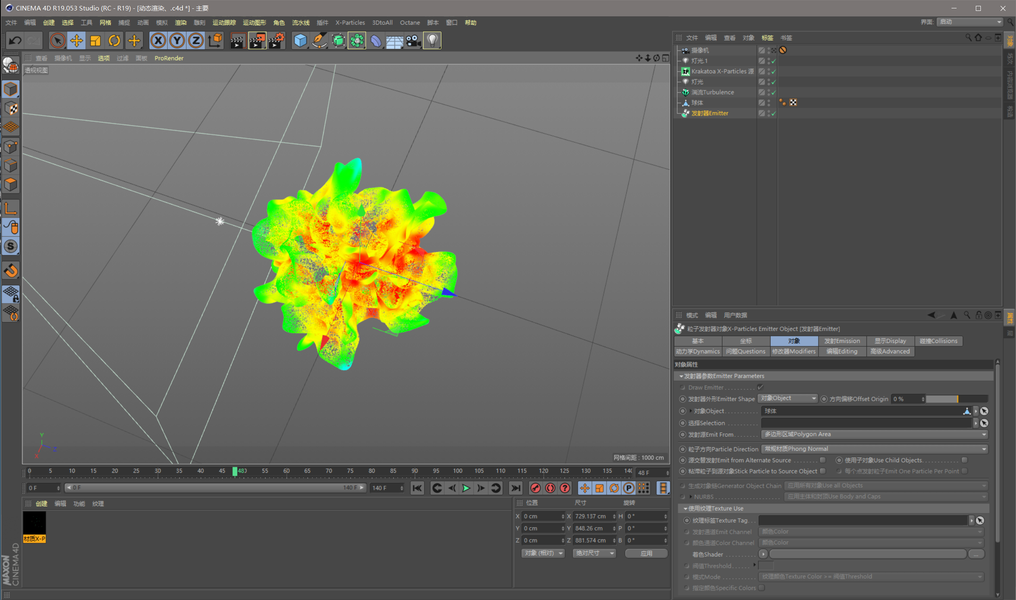Click Render to Picture Viewer icon
The height and width of the screenshot is (600, 1016).
coord(257,41)
